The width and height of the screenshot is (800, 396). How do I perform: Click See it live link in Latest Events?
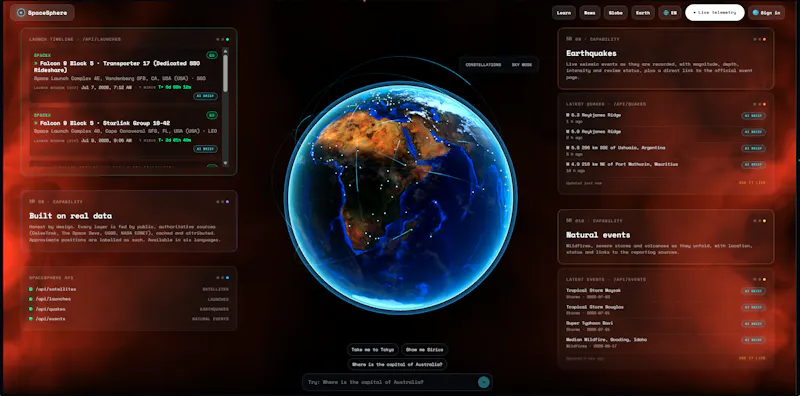pyautogui.click(x=752, y=358)
